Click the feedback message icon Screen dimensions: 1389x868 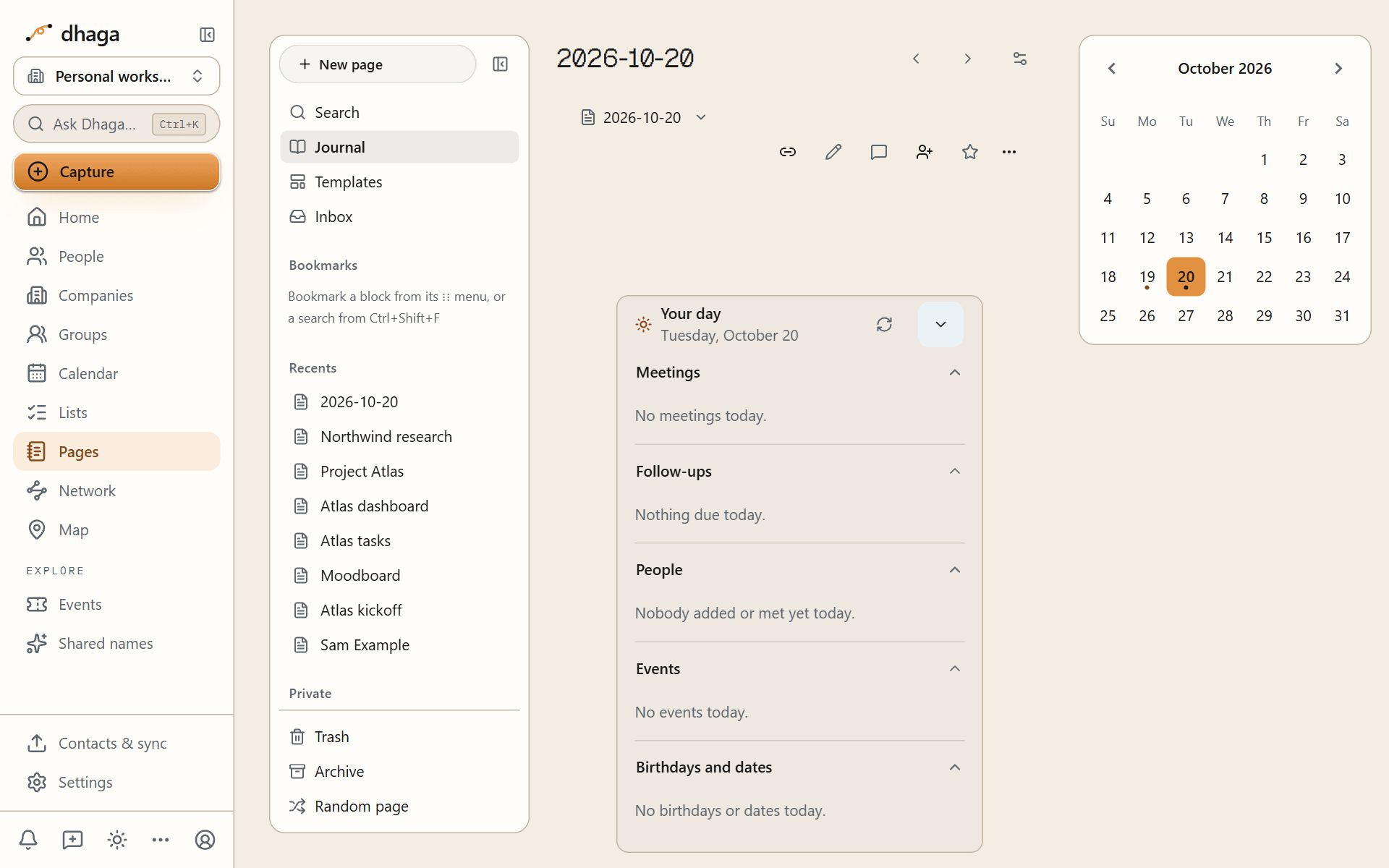pyautogui.click(x=72, y=840)
